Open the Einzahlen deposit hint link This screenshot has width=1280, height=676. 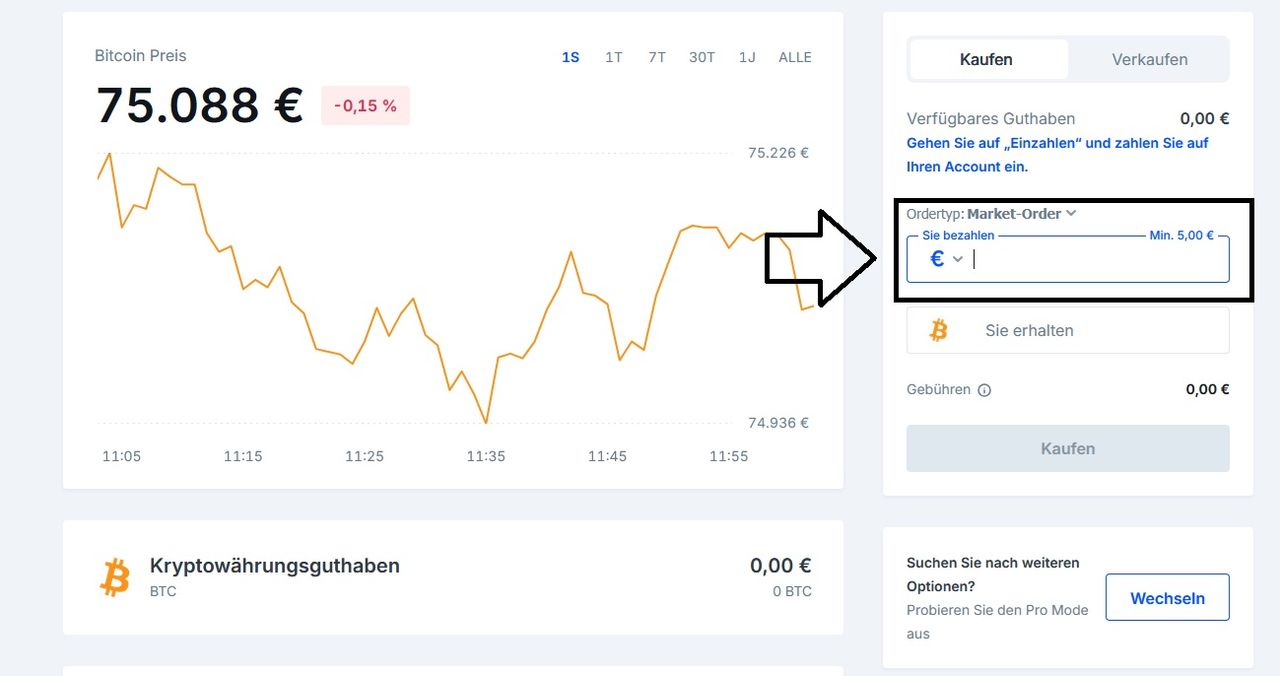tap(1057, 155)
